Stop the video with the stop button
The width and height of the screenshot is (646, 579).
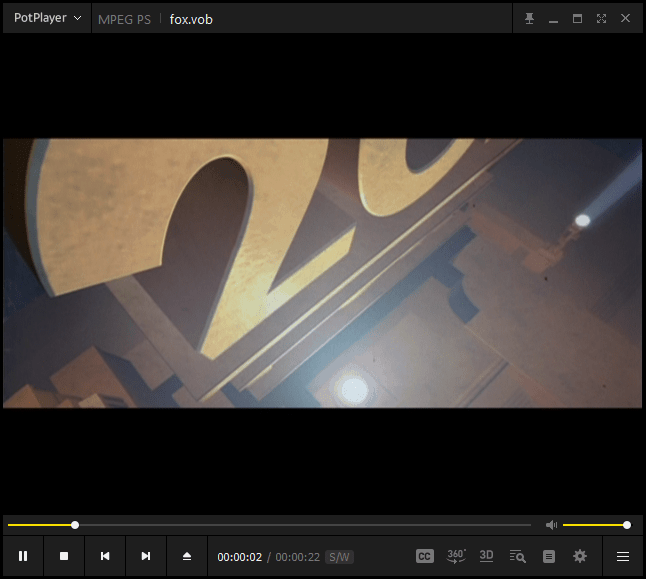point(64,556)
